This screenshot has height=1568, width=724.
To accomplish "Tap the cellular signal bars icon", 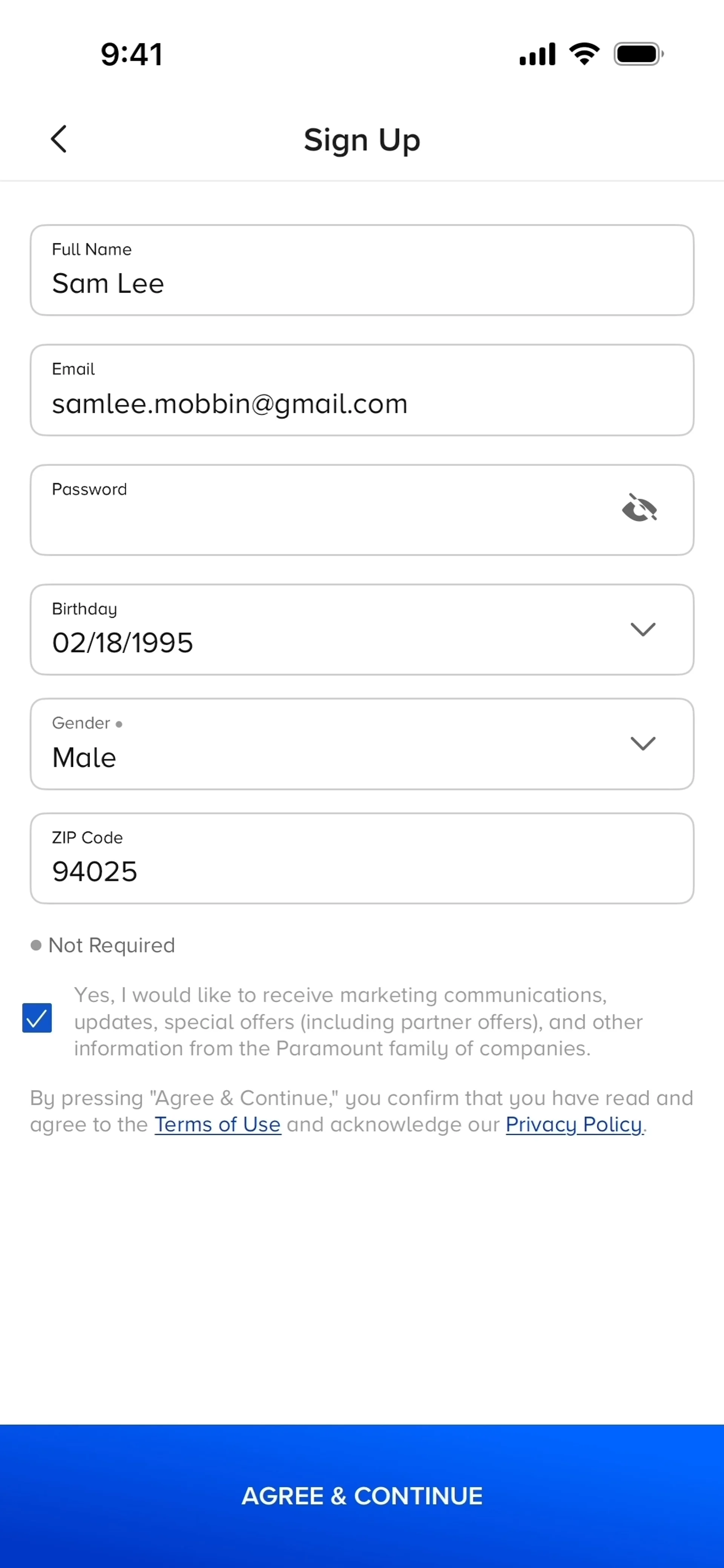I will (x=537, y=54).
